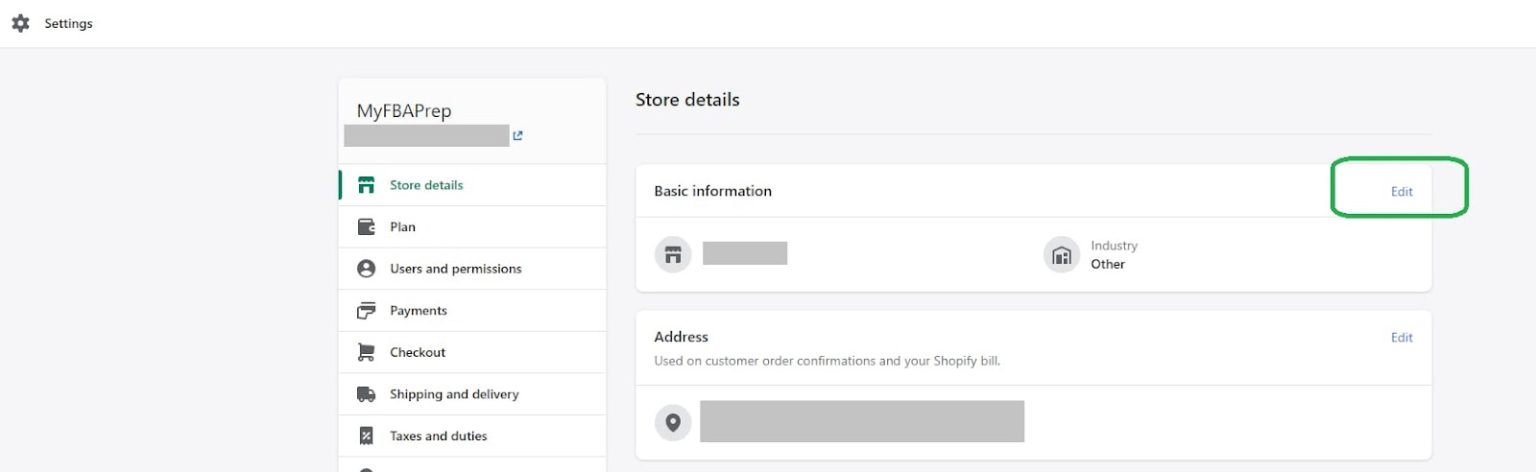Click the Plan wallet icon
Screen dimensions: 1536x472
[x=367, y=227]
